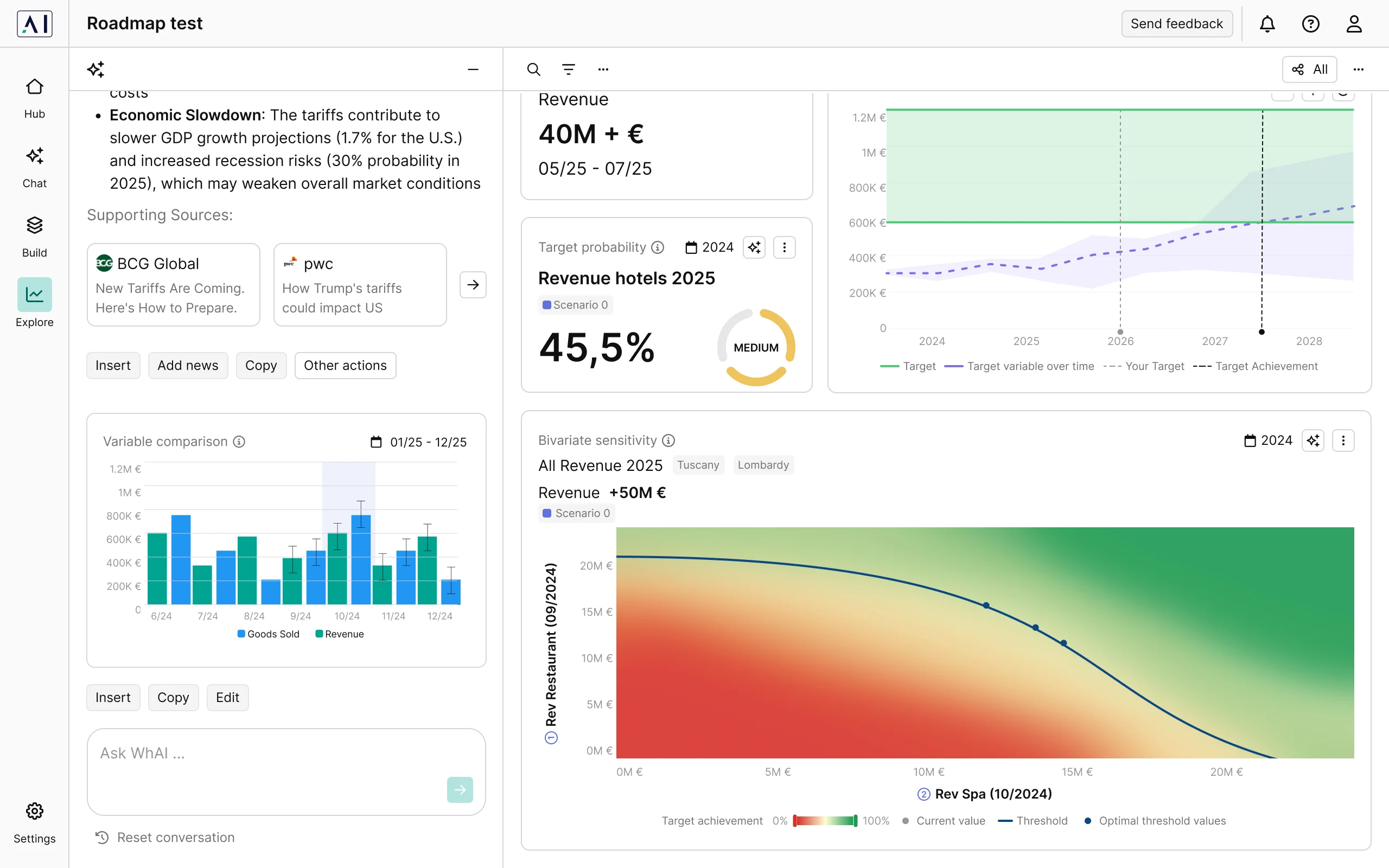Image resolution: width=1389 pixels, height=868 pixels.
Task: Click the AI logo in top-left
Action: pyautogui.click(x=34, y=23)
